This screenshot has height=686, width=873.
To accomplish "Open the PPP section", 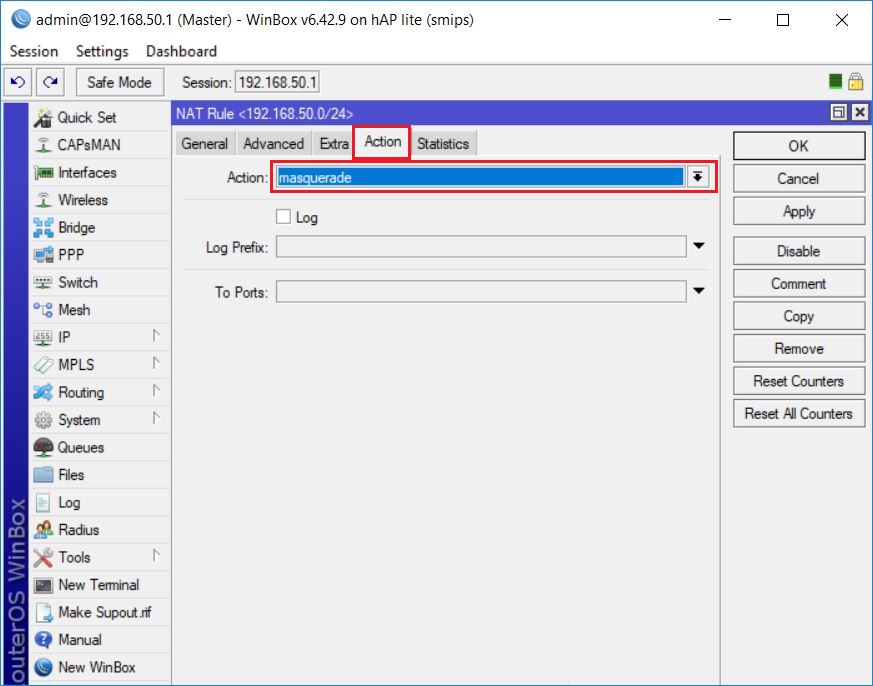I will click(x=100, y=254).
